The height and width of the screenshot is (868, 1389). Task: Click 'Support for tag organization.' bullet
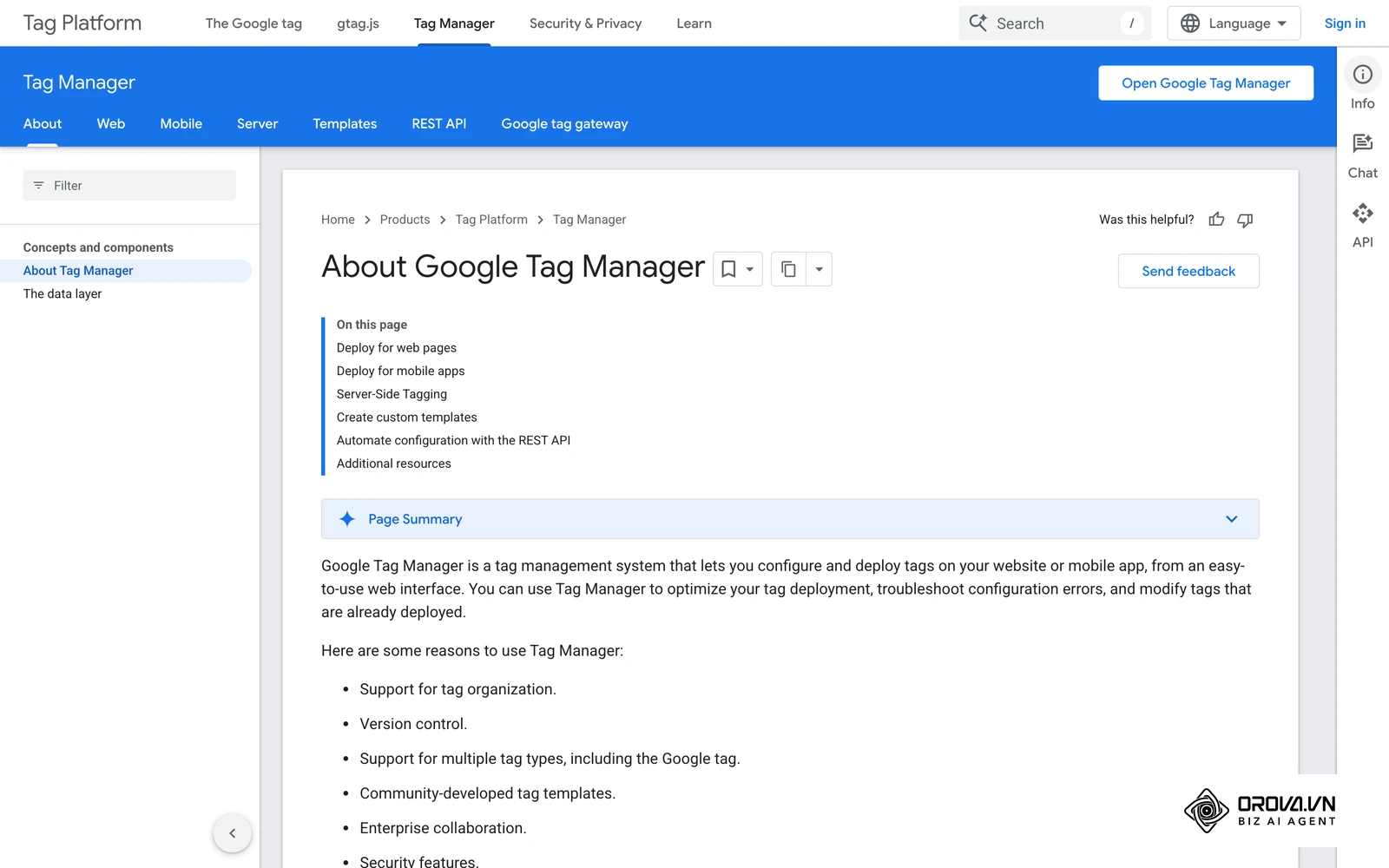458,689
